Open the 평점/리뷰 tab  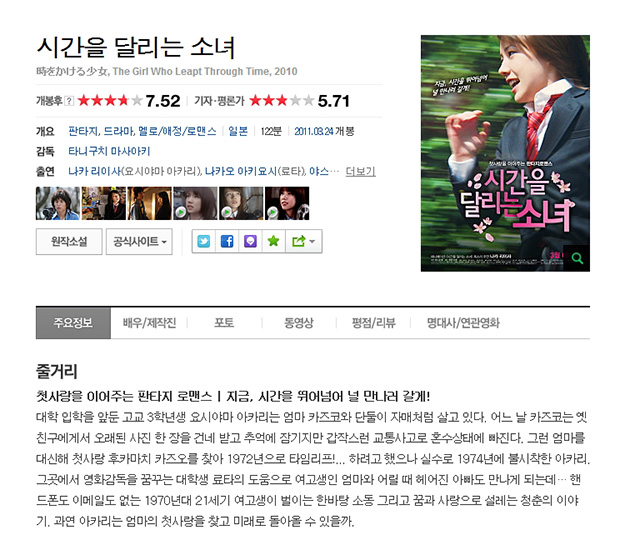pos(374,323)
